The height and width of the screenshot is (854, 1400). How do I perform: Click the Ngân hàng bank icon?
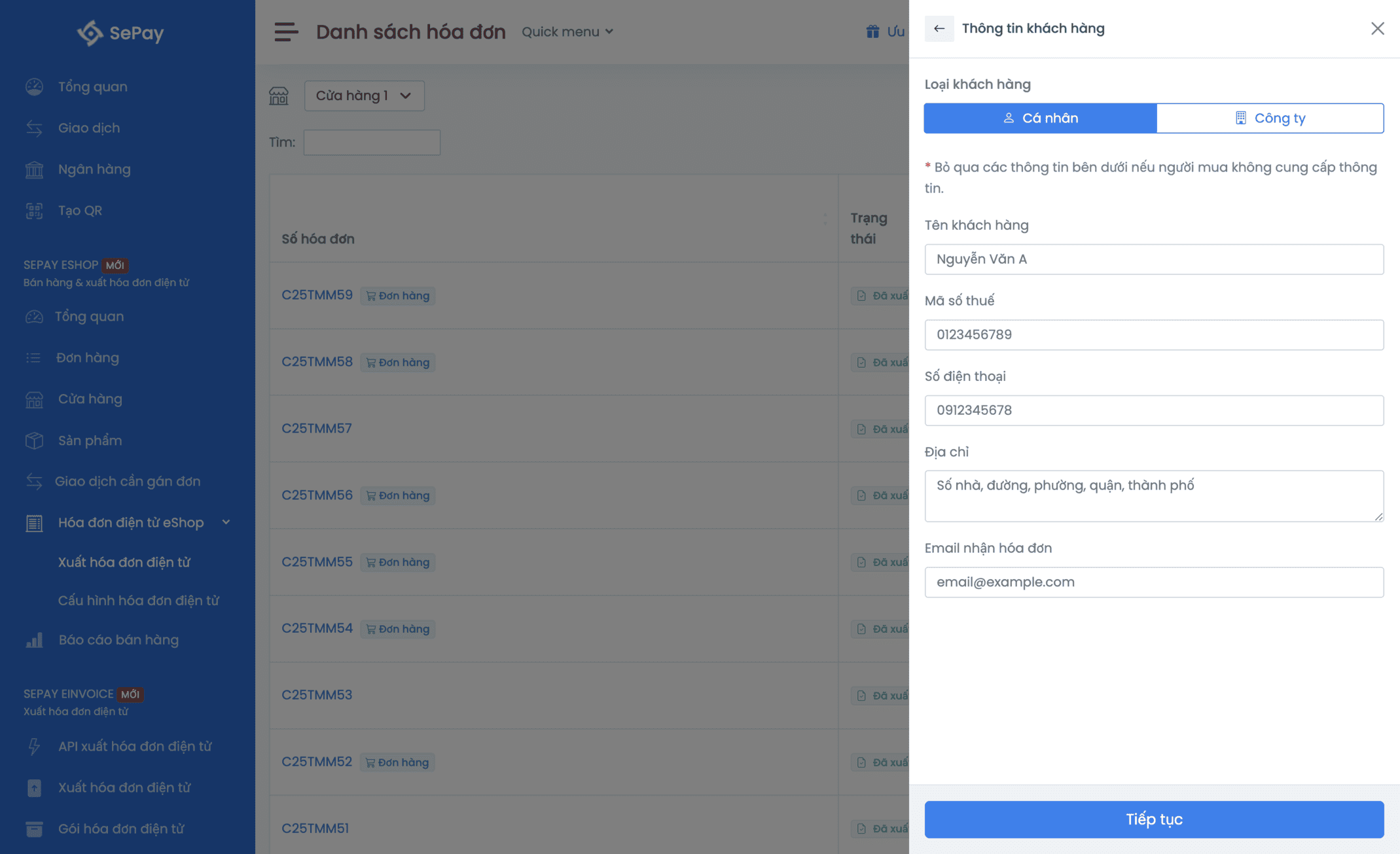click(x=34, y=169)
